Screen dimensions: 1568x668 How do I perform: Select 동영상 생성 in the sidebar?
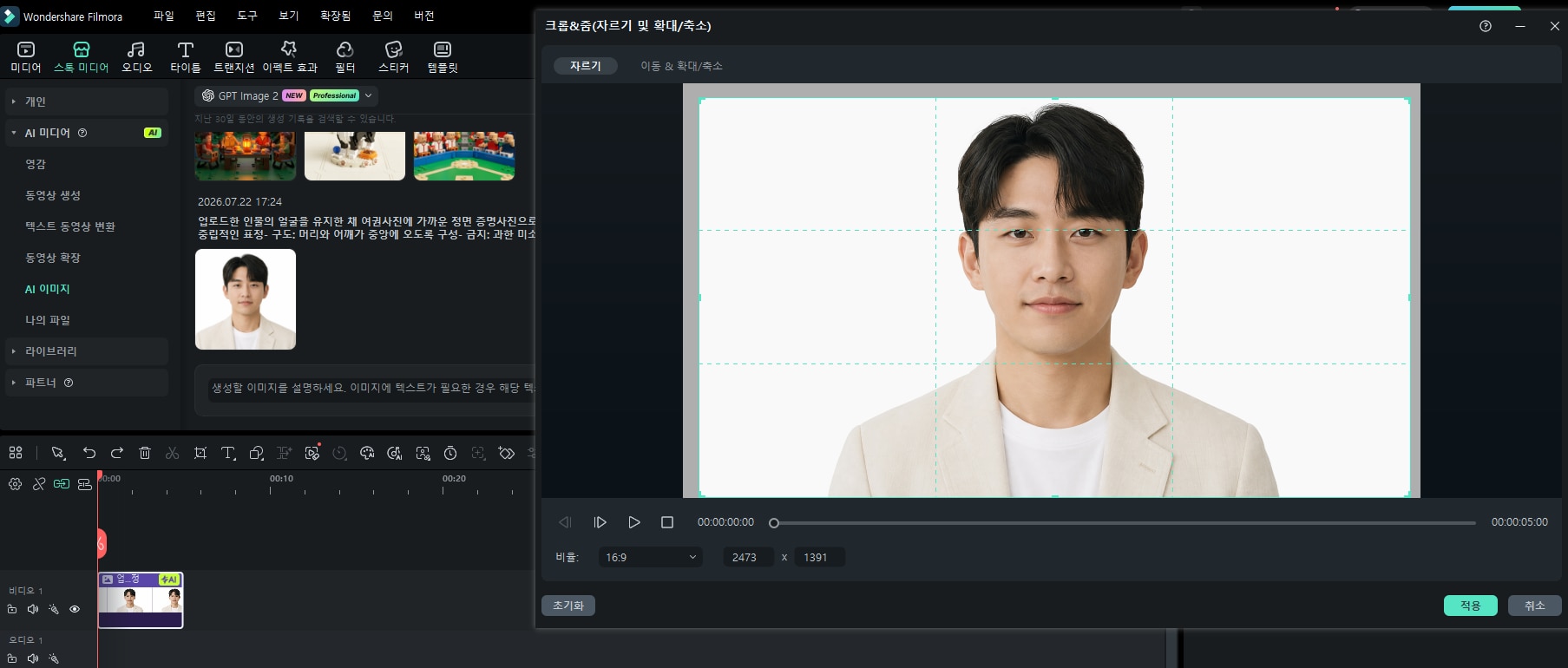53,195
